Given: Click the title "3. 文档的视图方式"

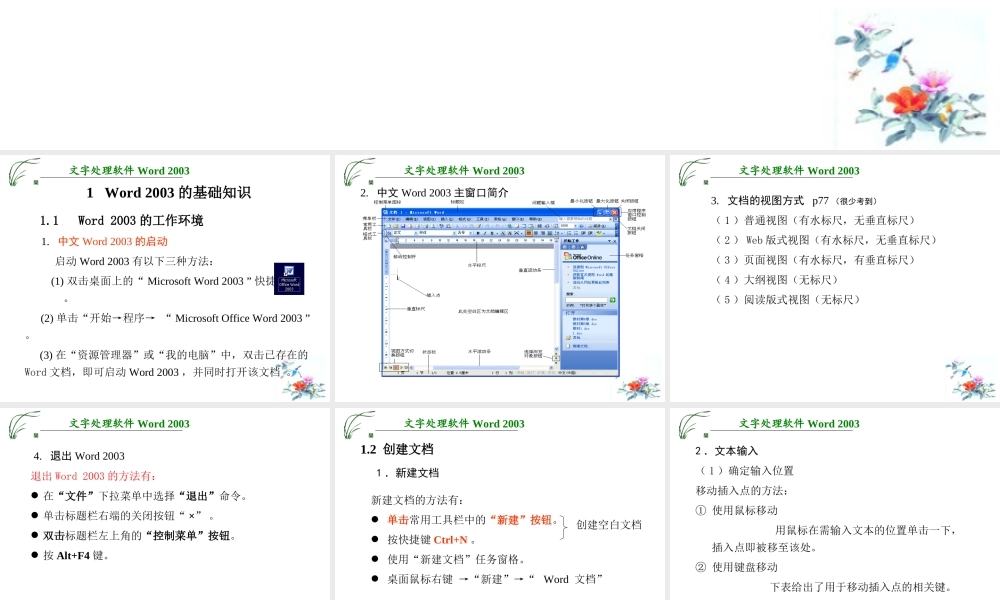Looking at the screenshot, I should [757, 201].
